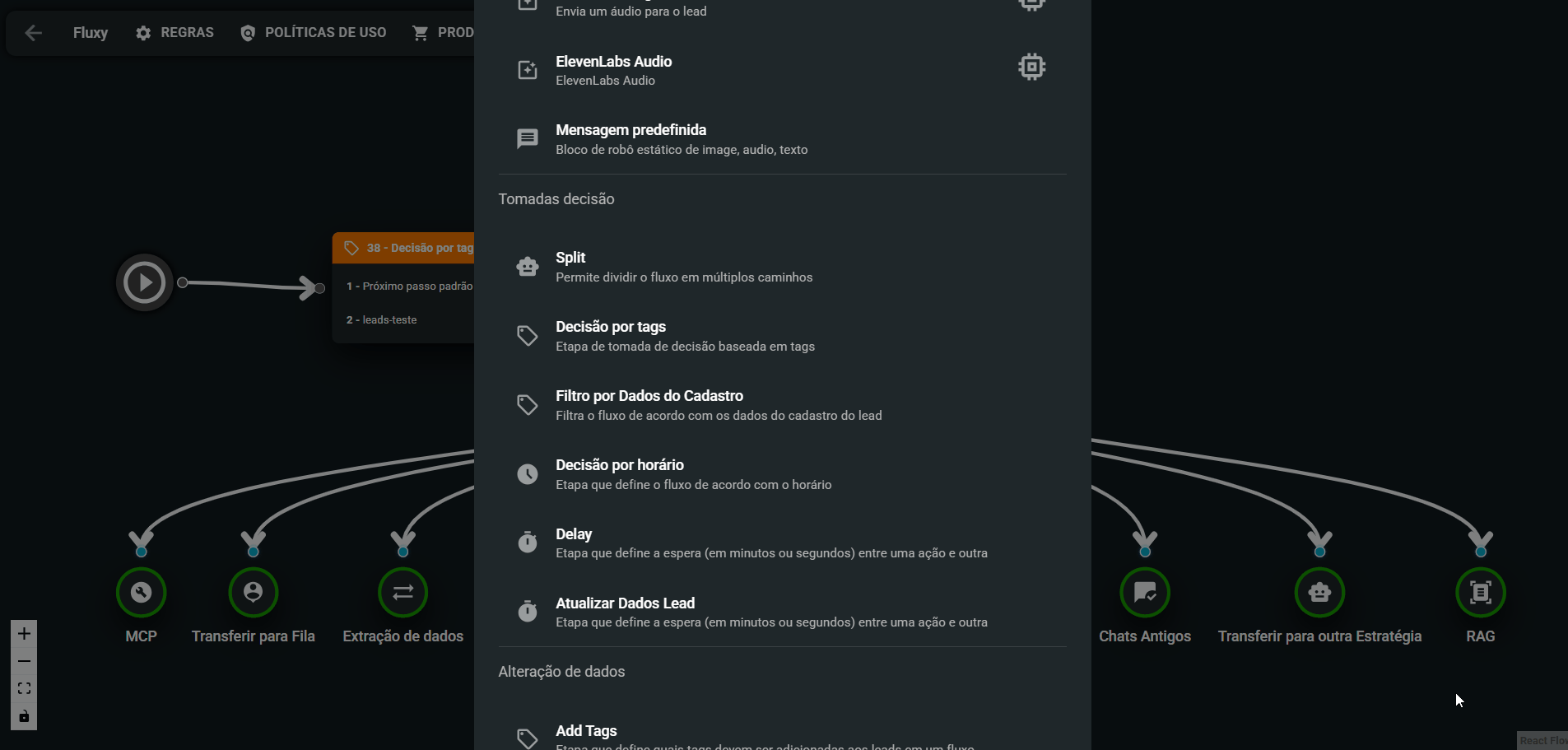
Task: Toggle the canvas interactivity lock
Action: [24, 716]
